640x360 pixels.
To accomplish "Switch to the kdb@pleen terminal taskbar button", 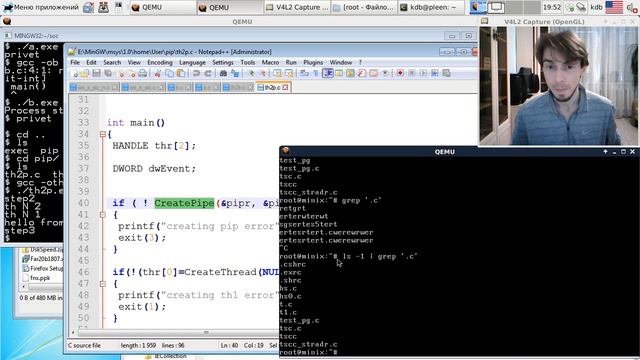I will coord(431,7).
